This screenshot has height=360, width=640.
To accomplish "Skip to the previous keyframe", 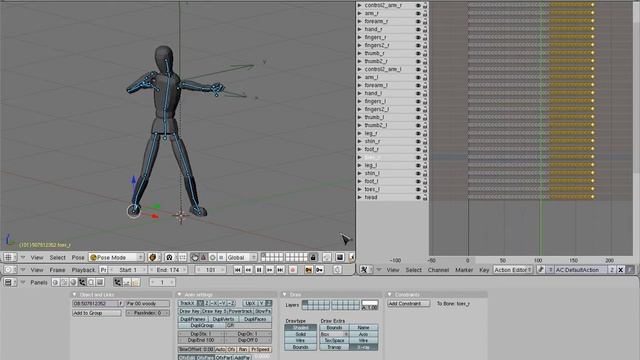I will [248, 270].
